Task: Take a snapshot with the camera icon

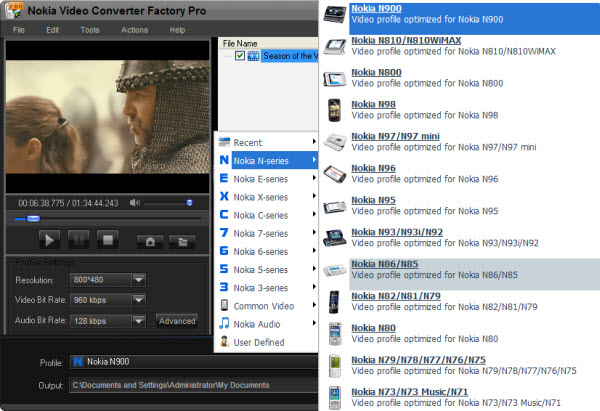Action: pos(150,241)
